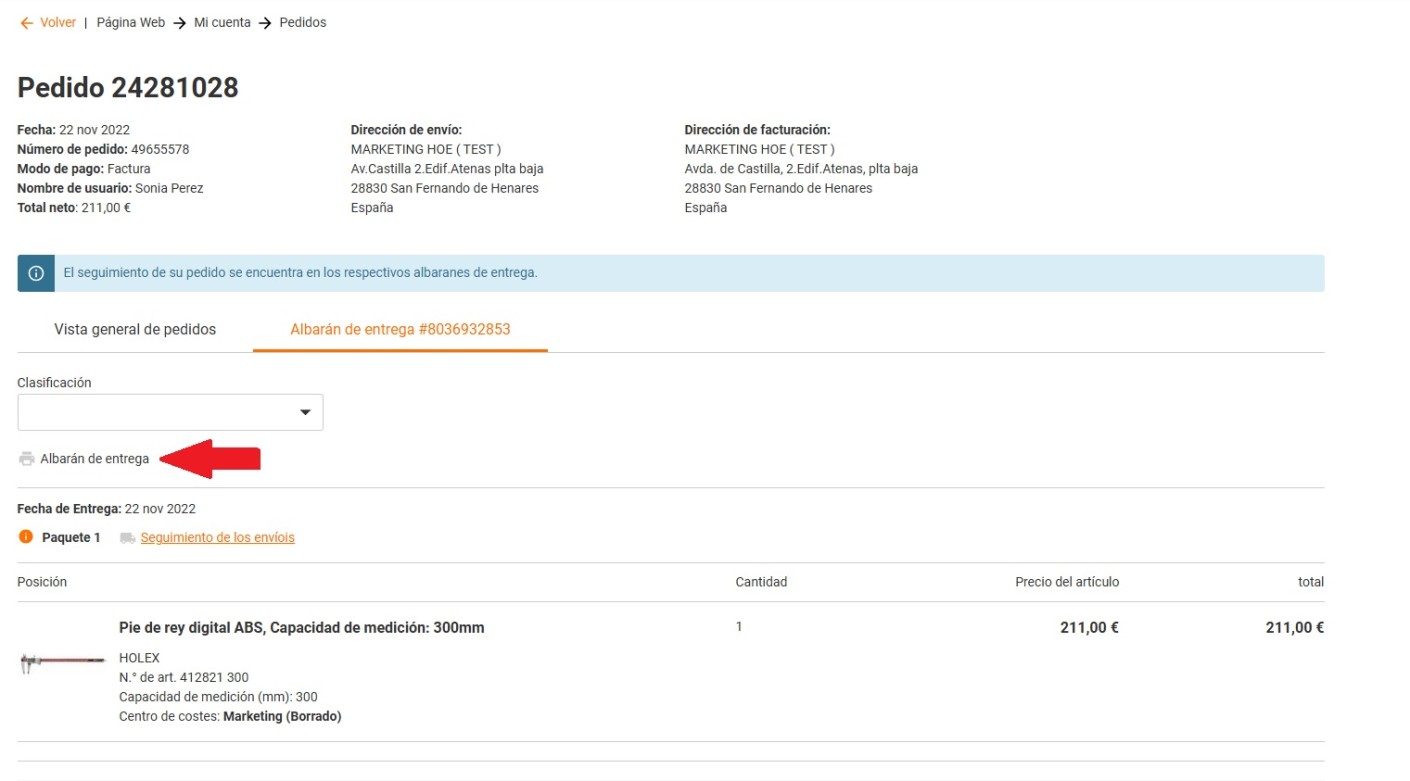The width and height of the screenshot is (1410, 781).
Task: Click the info icon in blue banner
Action: [36, 273]
